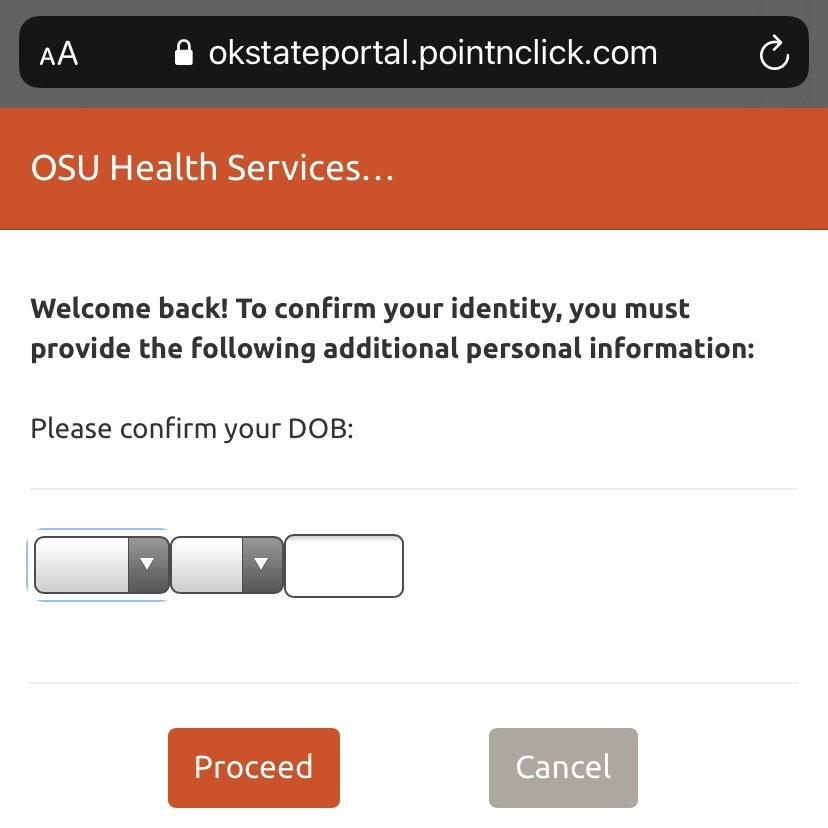Screen dimensions: 828x828
Task: Click the padlock security icon in address bar
Action: (x=185, y=52)
